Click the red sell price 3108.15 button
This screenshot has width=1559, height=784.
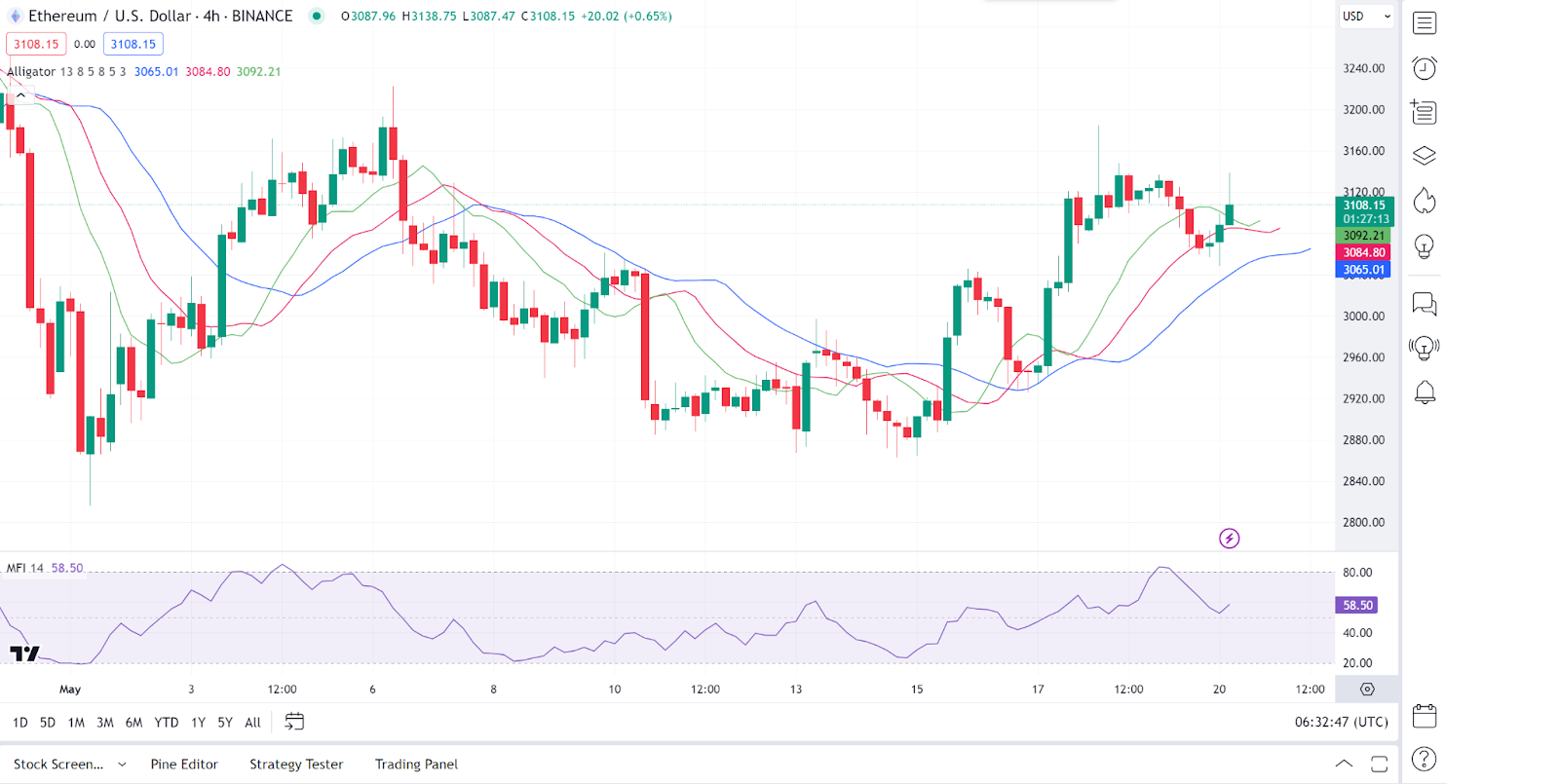tap(36, 44)
